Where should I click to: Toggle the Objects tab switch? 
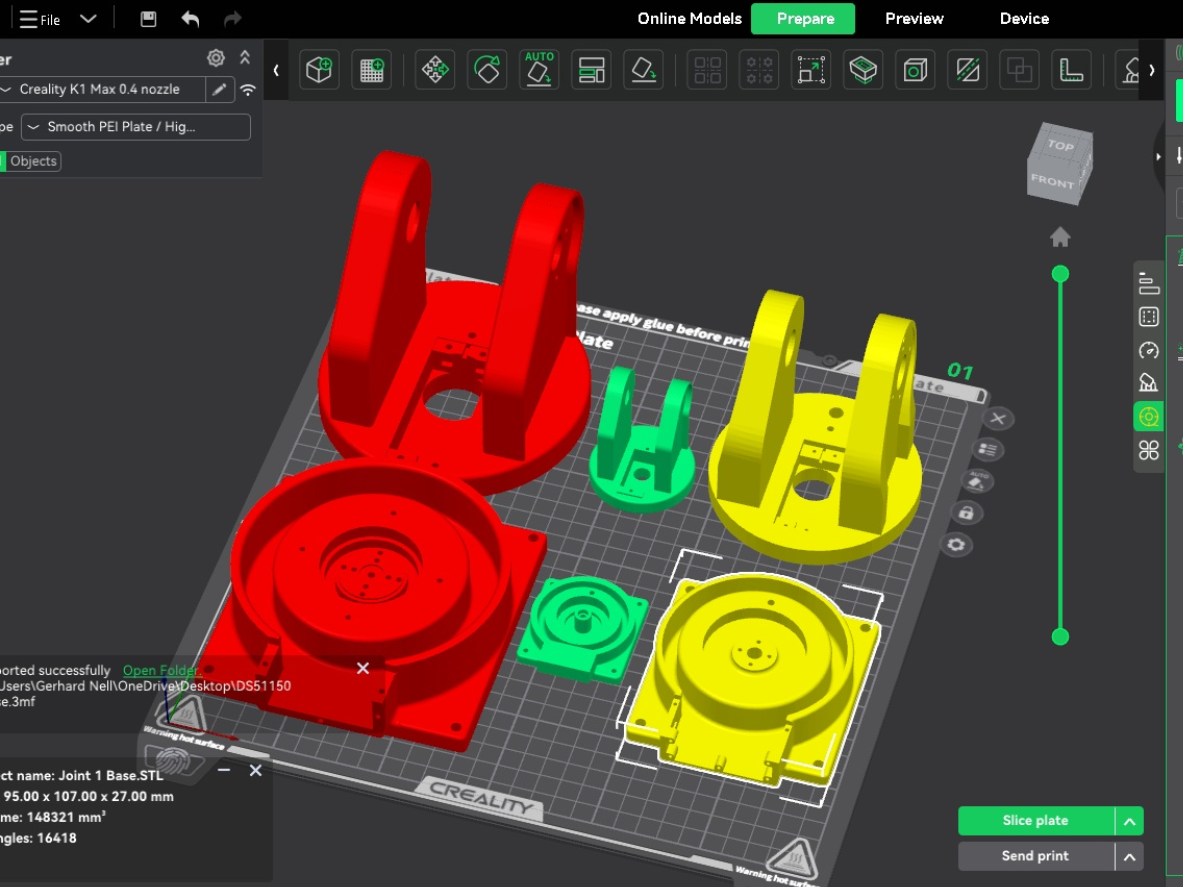30,161
